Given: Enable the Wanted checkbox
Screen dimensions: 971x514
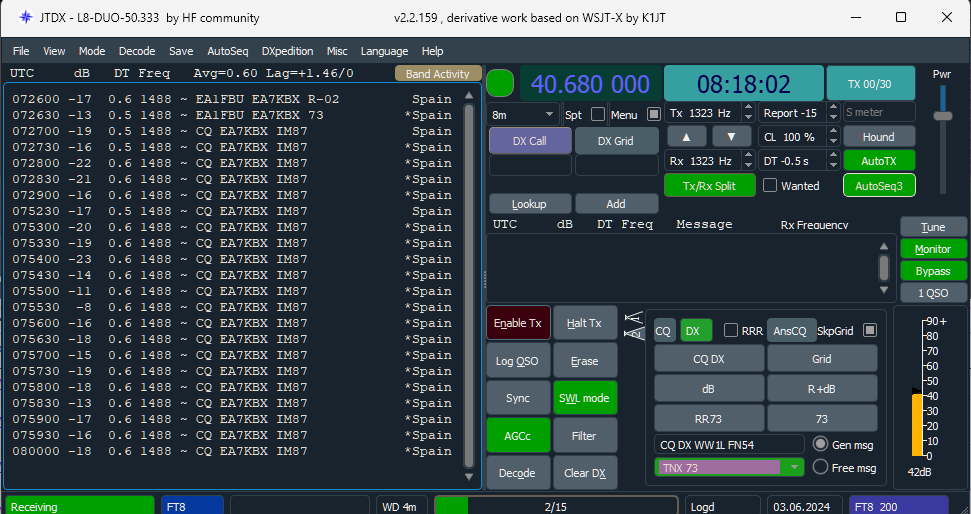Looking at the screenshot, I should pyautogui.click(x=770, y=186).
